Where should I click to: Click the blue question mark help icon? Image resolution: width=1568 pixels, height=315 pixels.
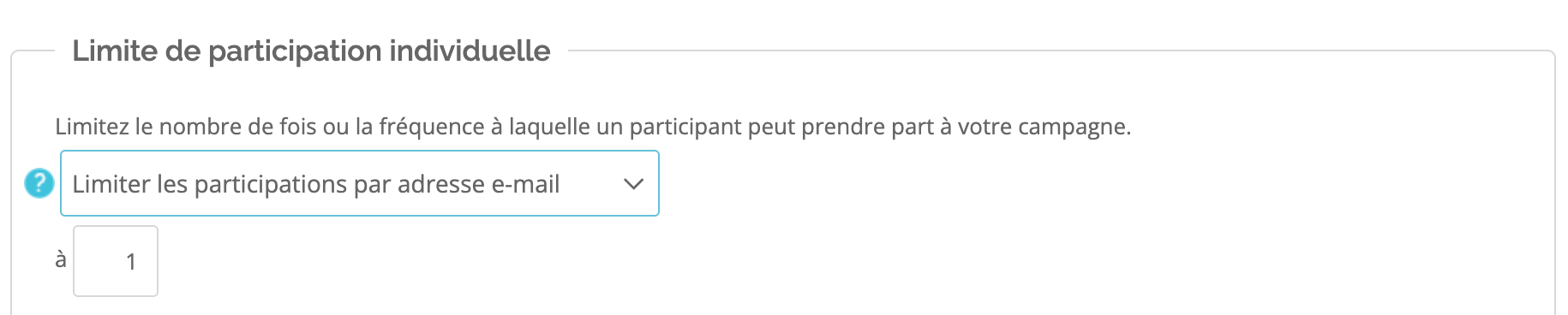click(x=39, y=183)
